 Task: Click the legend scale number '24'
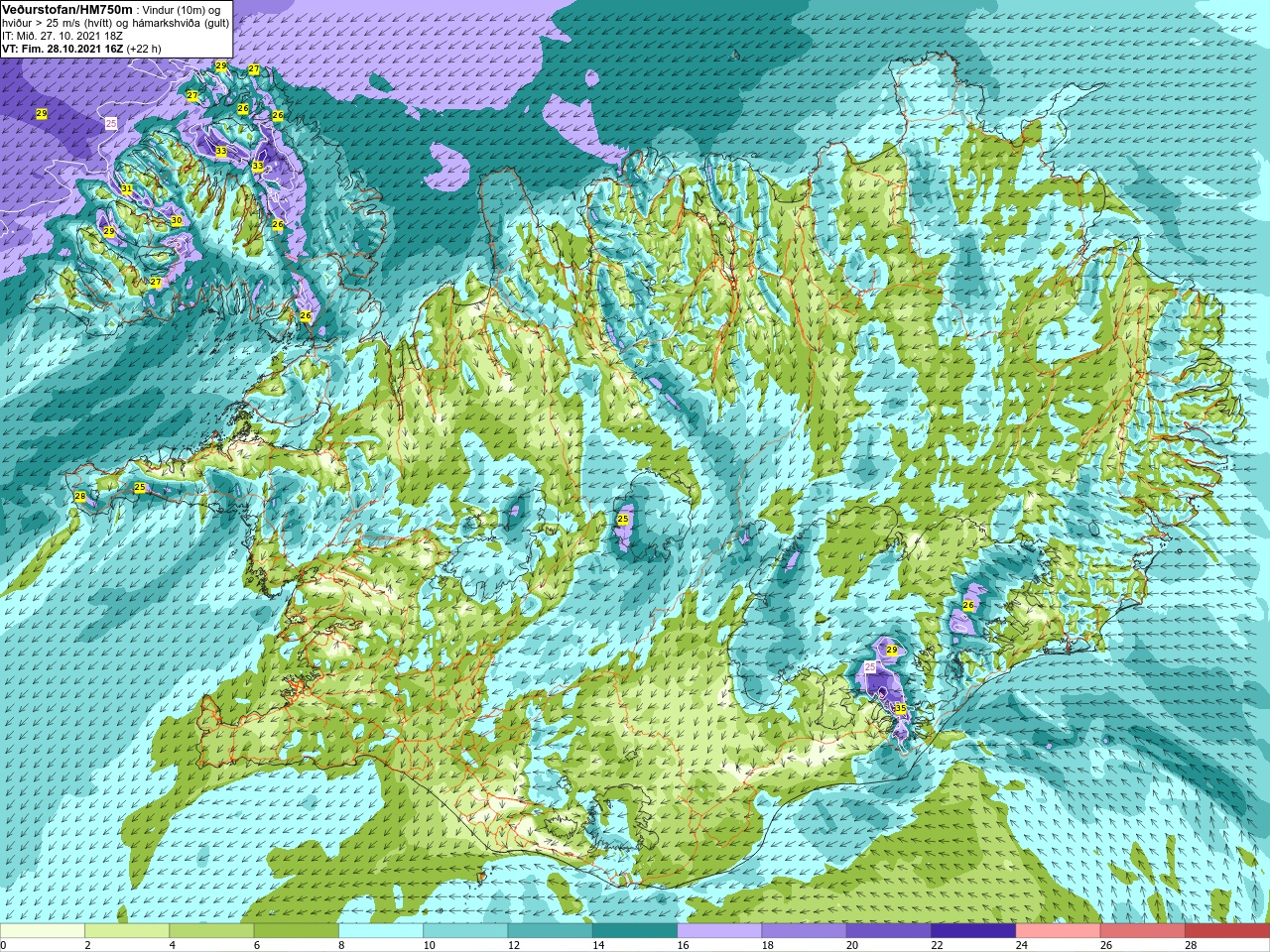1021,945
